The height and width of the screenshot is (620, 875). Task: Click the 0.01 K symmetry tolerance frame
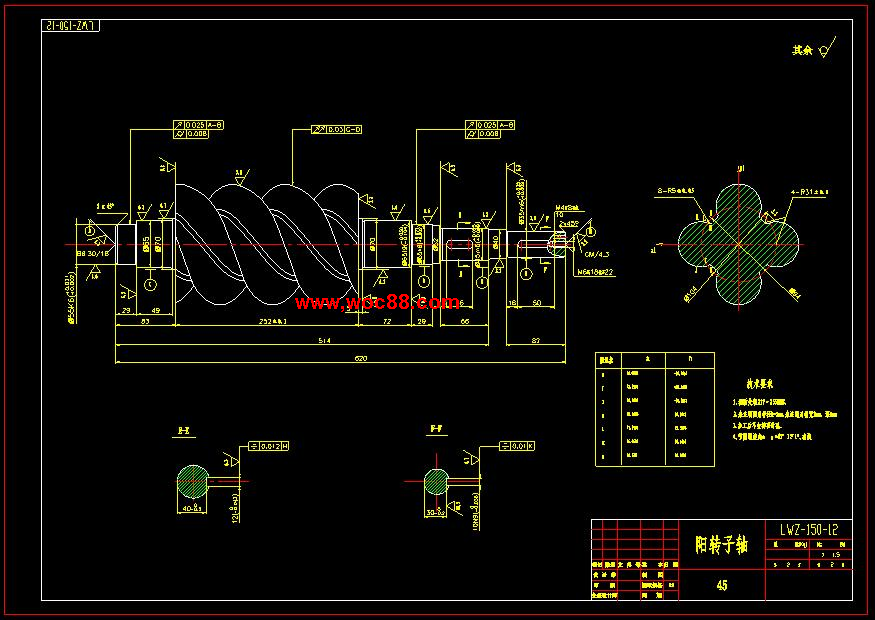coord(516,446)
